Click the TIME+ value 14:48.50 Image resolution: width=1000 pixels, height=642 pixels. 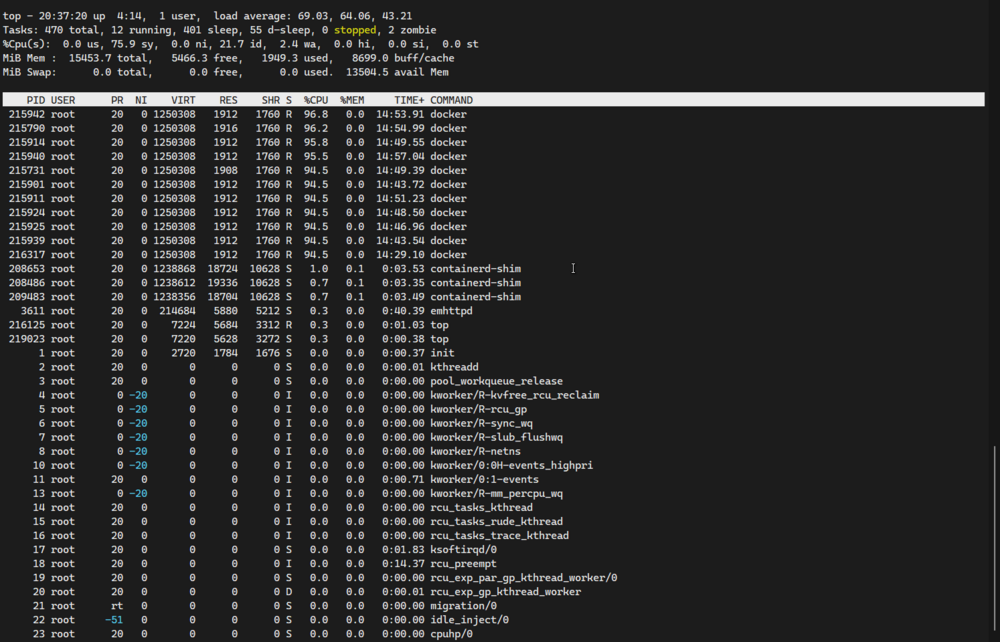point(400,212)
